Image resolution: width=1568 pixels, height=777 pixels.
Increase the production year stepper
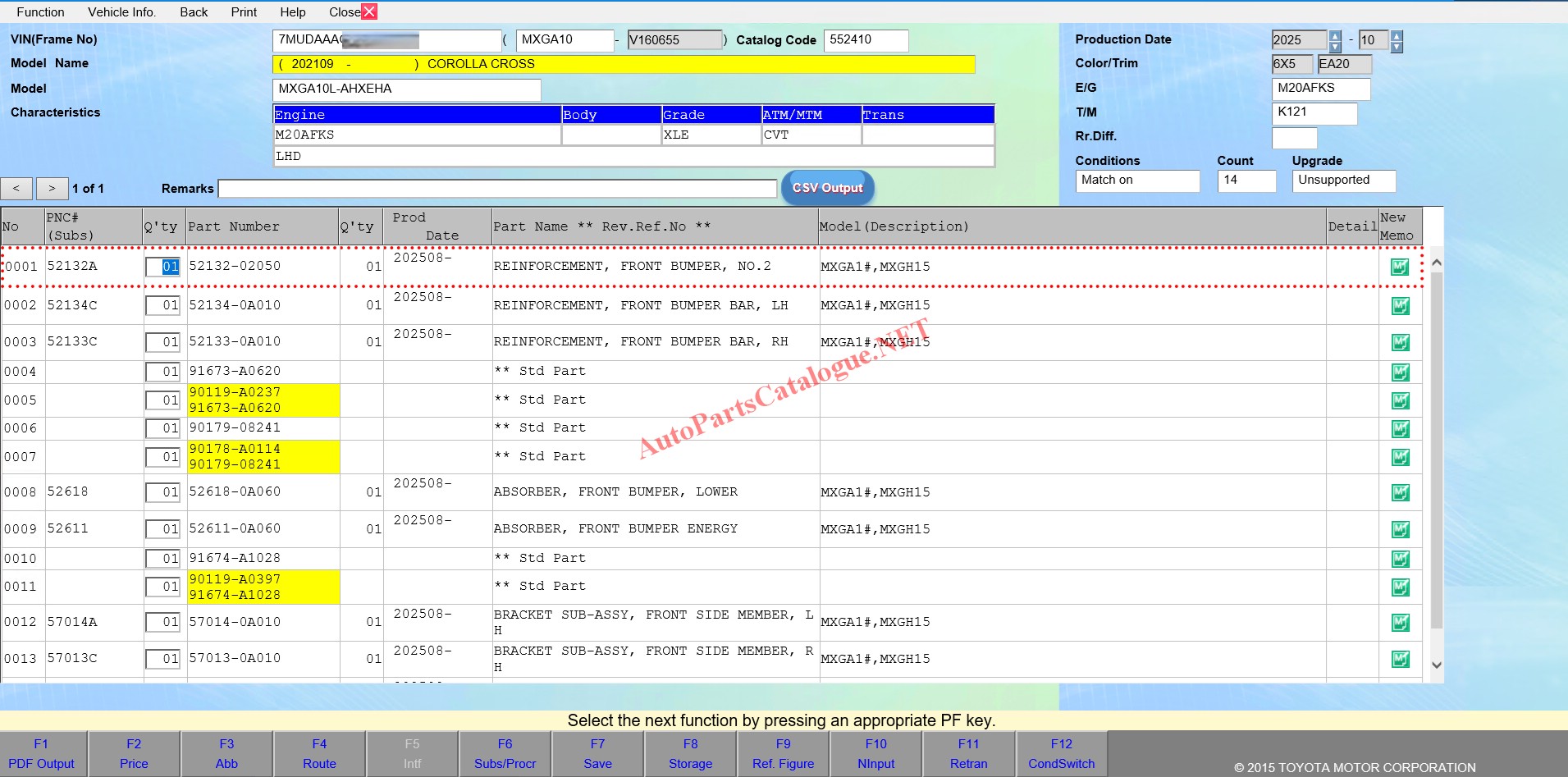(1335, 35)
